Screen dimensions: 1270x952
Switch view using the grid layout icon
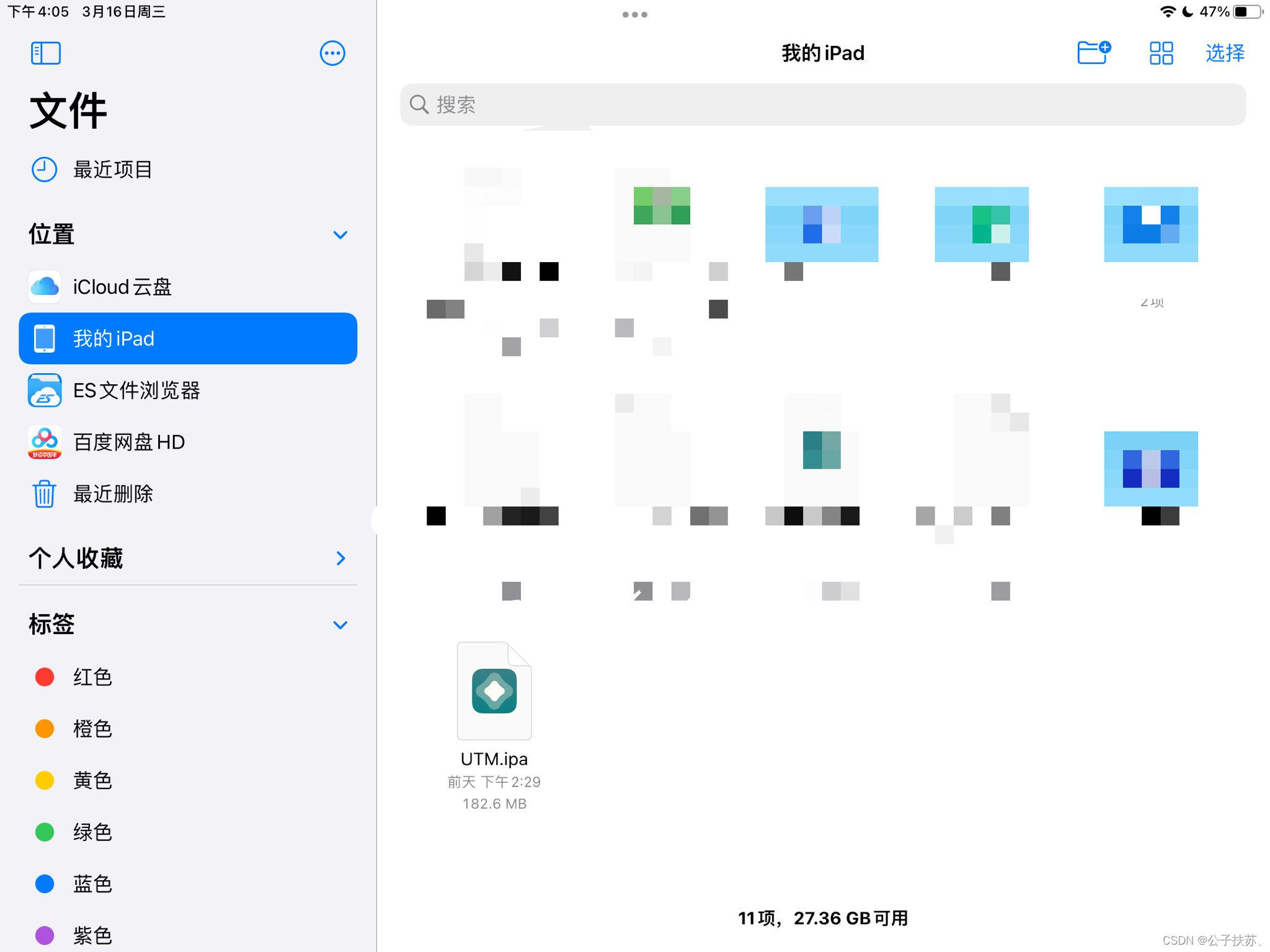(x=1161, y=53)
